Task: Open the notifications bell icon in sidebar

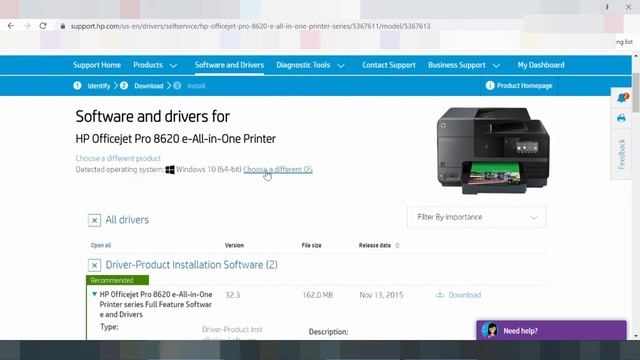Action: click(622, 98)
